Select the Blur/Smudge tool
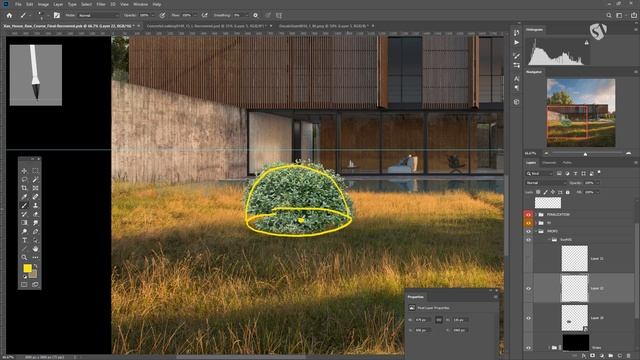 36,222
